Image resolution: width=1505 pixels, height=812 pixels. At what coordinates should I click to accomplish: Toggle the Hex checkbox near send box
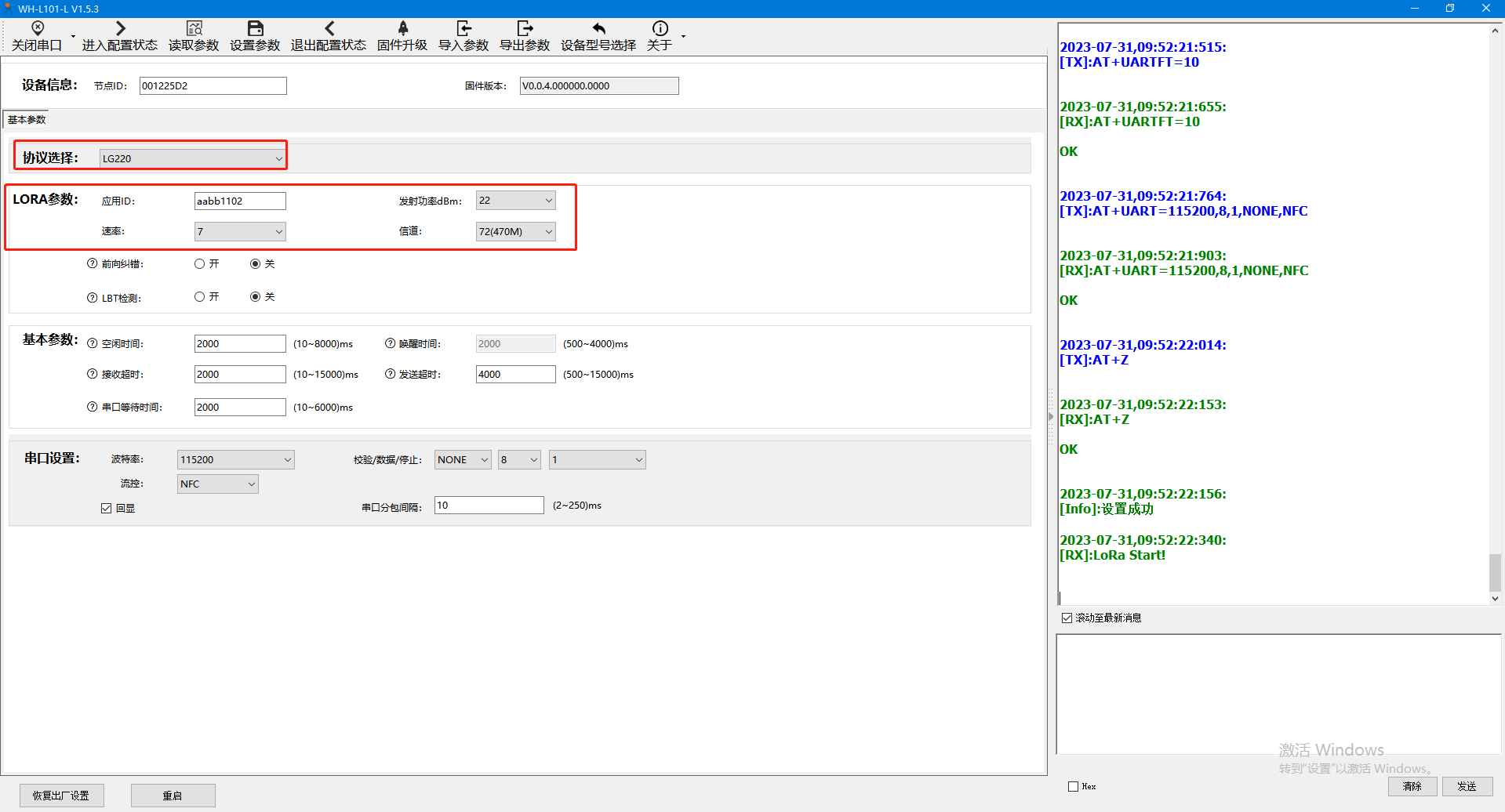pos(1073,787)
